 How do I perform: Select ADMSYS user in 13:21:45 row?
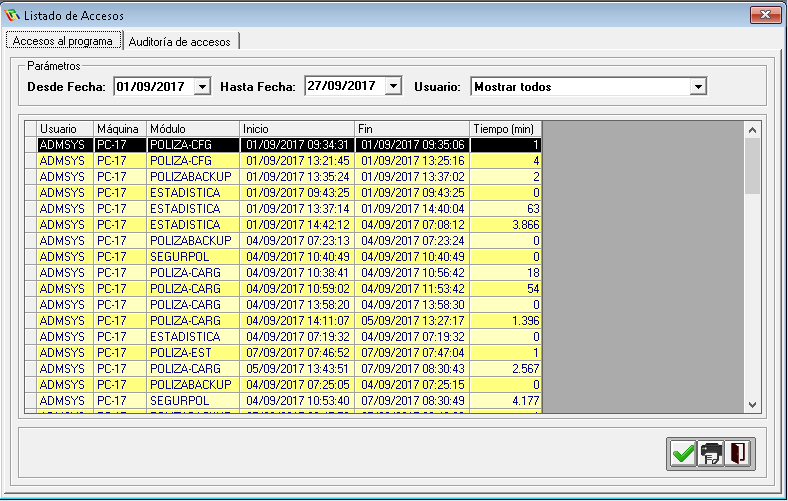click(65, 161)
